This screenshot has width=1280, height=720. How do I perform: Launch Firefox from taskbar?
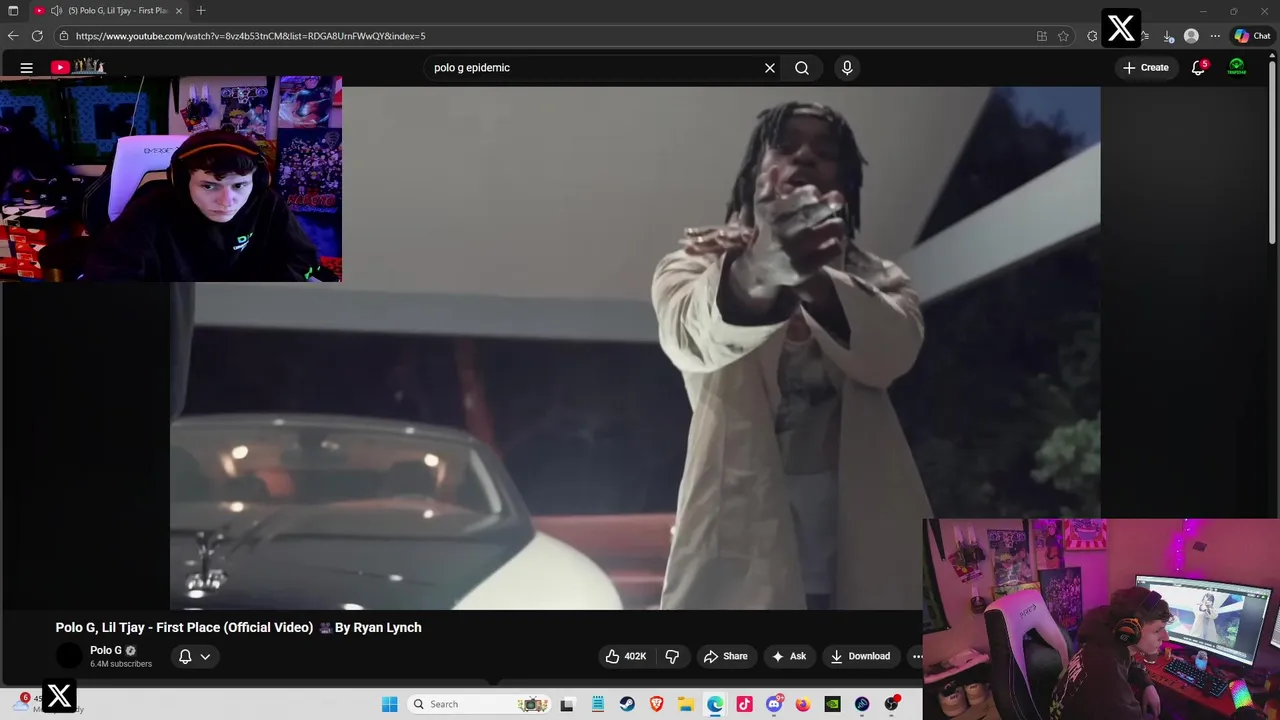803,704
